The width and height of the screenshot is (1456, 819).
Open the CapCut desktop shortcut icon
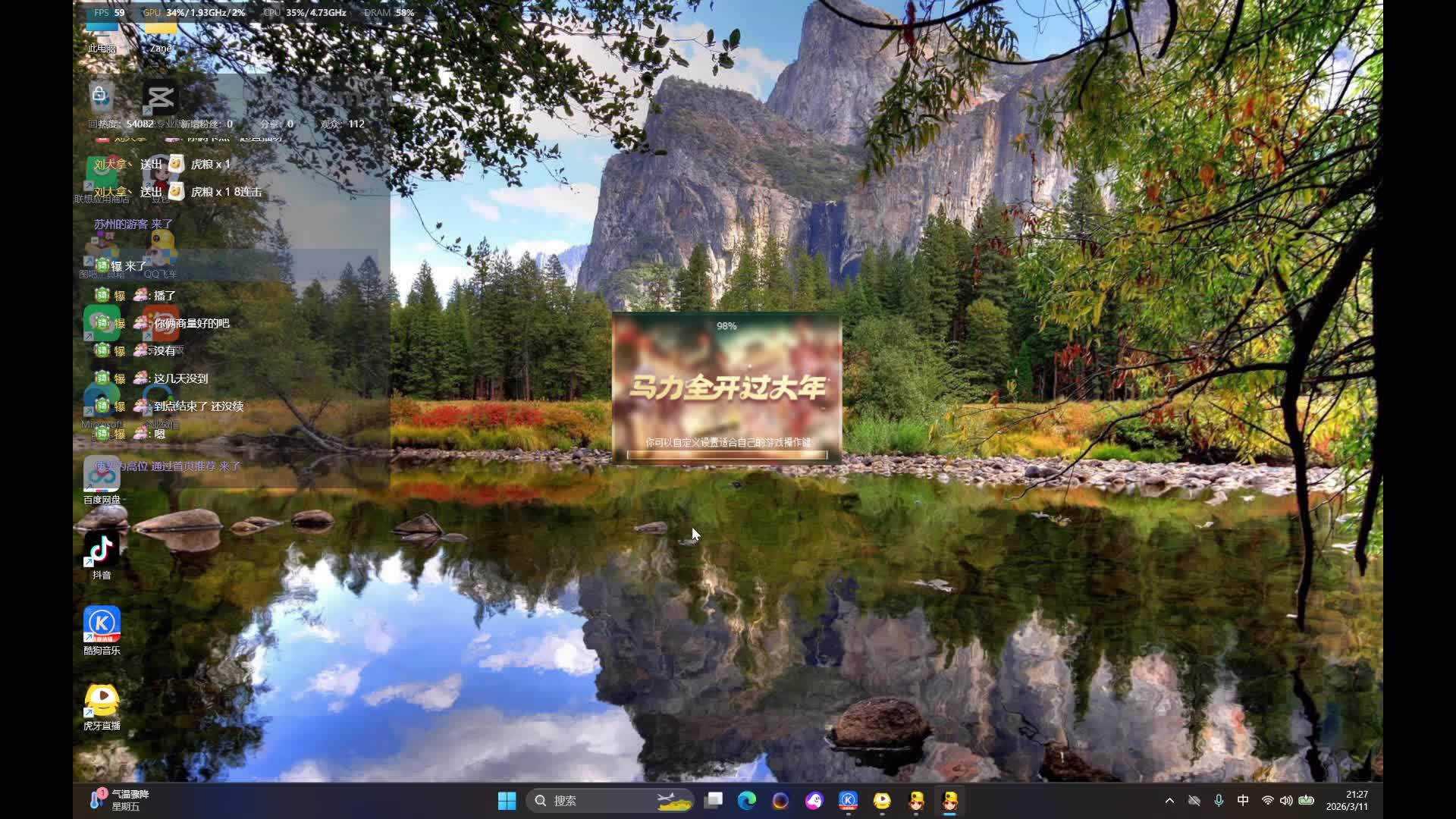(160, 98)
